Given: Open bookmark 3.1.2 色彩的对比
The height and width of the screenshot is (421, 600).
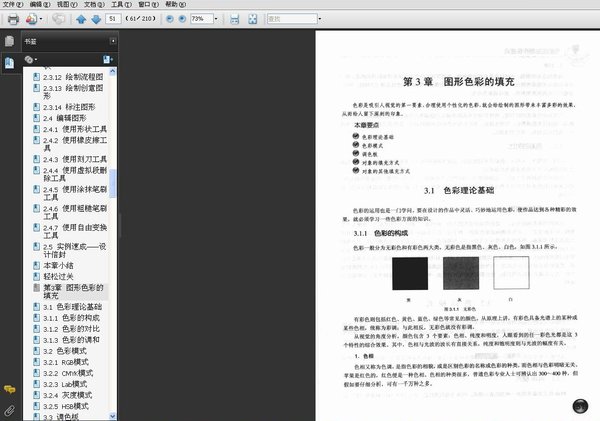Looking at the screenshot, I should (x=78, y=328).
